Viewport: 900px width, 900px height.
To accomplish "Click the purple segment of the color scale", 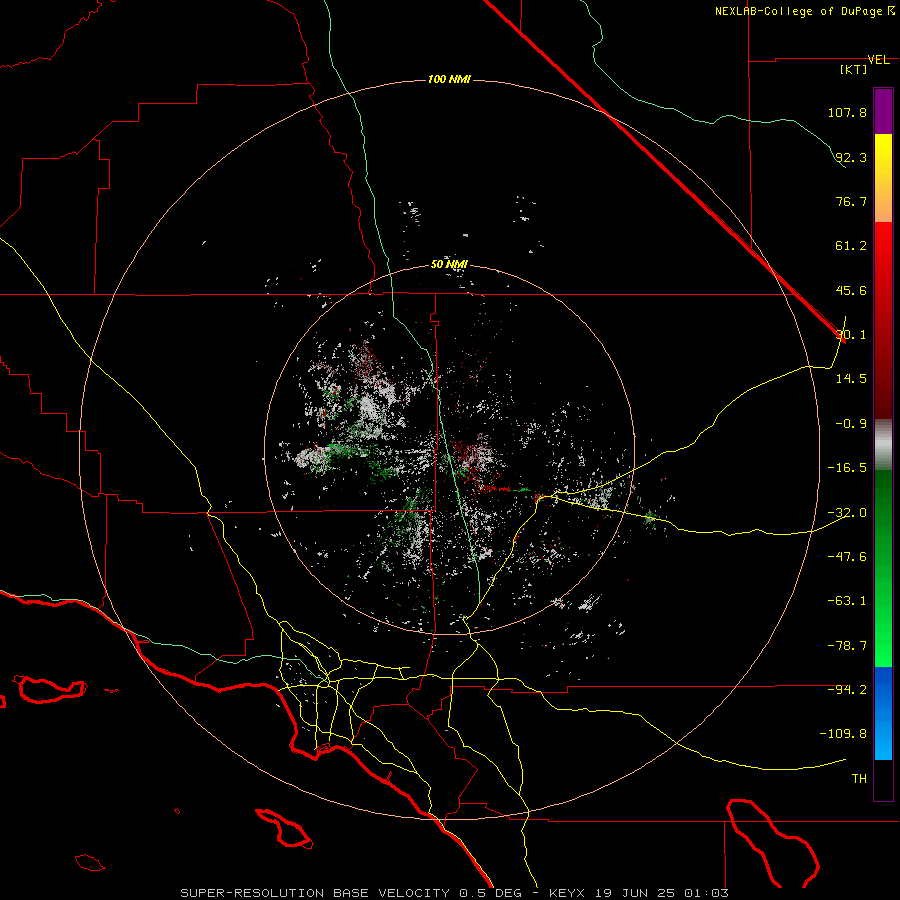I will point(883,112).
